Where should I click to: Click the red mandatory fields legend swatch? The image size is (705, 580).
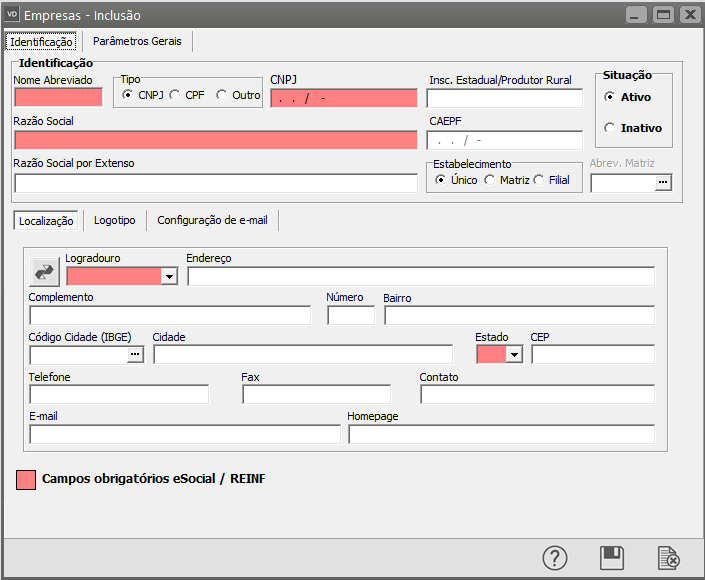tap(27, 479)
